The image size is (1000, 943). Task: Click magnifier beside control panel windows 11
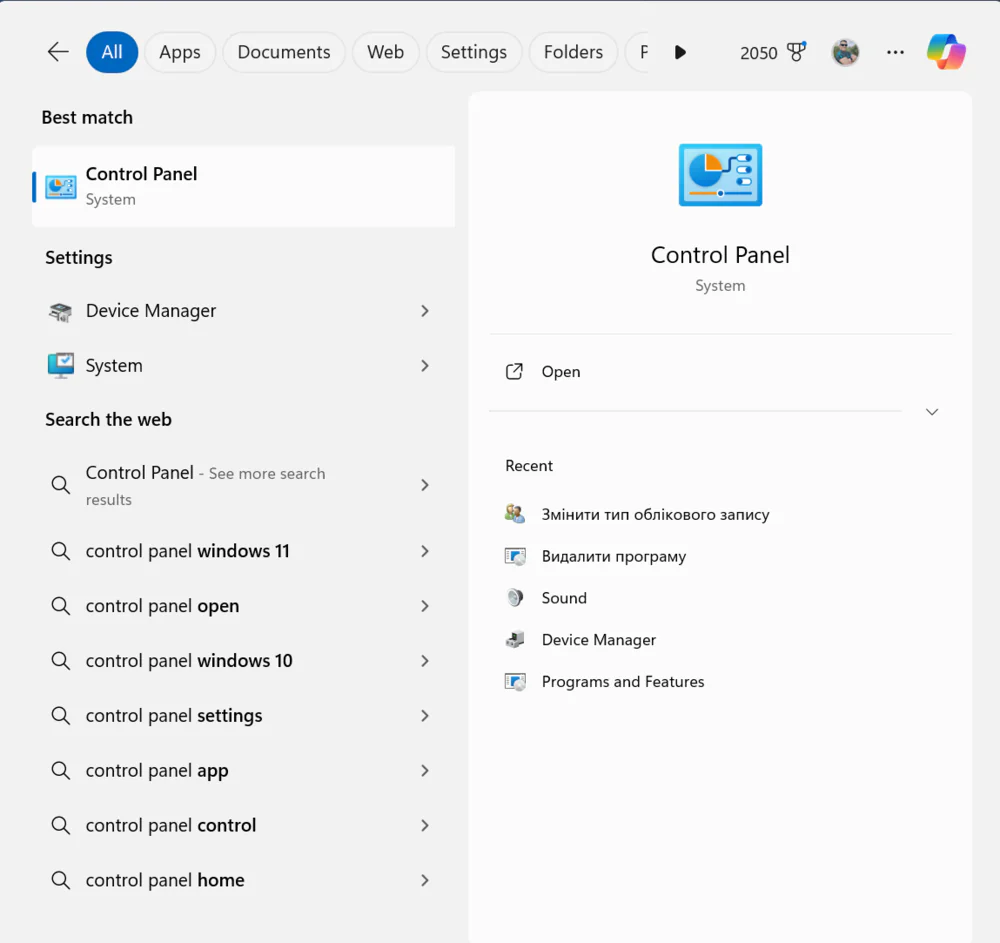61,551
